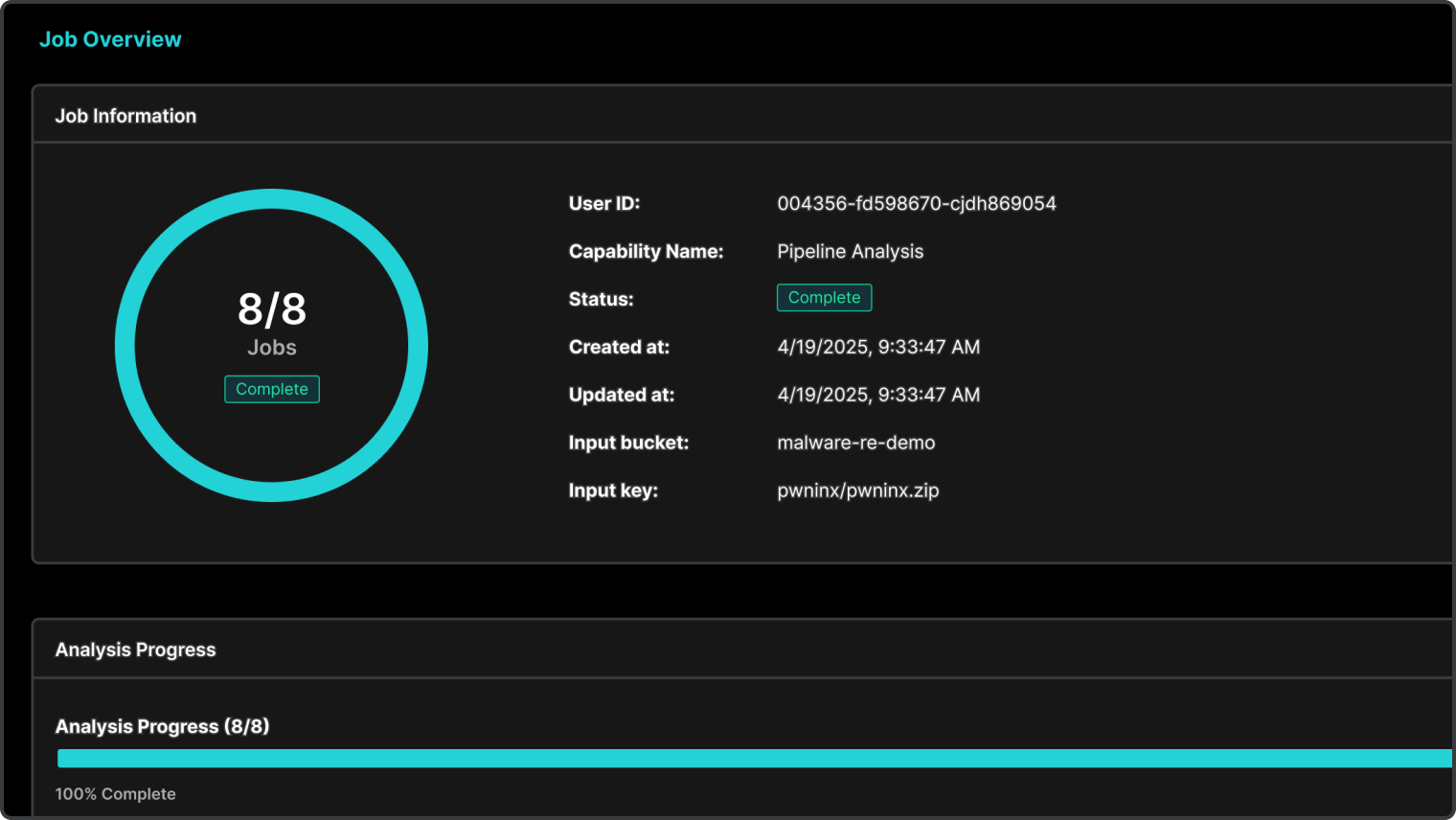Screen dimensions: 1456x820
Task: Click the Complete badge inside the circle
Action: 272,389
